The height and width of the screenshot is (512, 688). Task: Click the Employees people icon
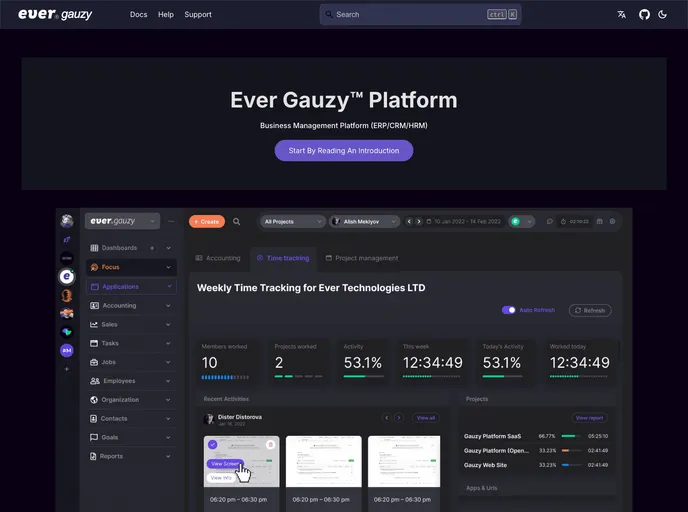[95, 381]
